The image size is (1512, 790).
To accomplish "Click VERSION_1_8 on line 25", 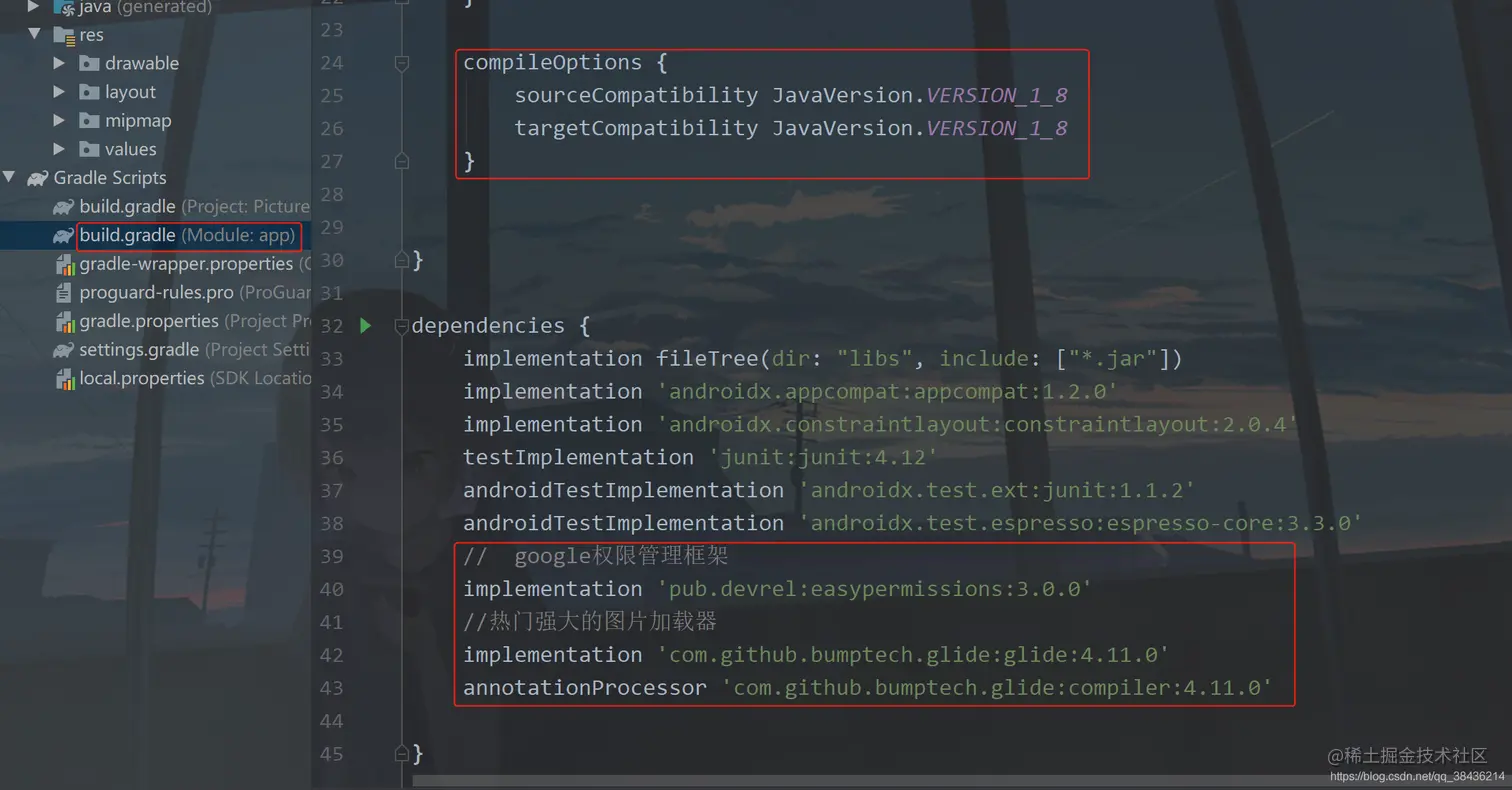I will click(997, 95).
